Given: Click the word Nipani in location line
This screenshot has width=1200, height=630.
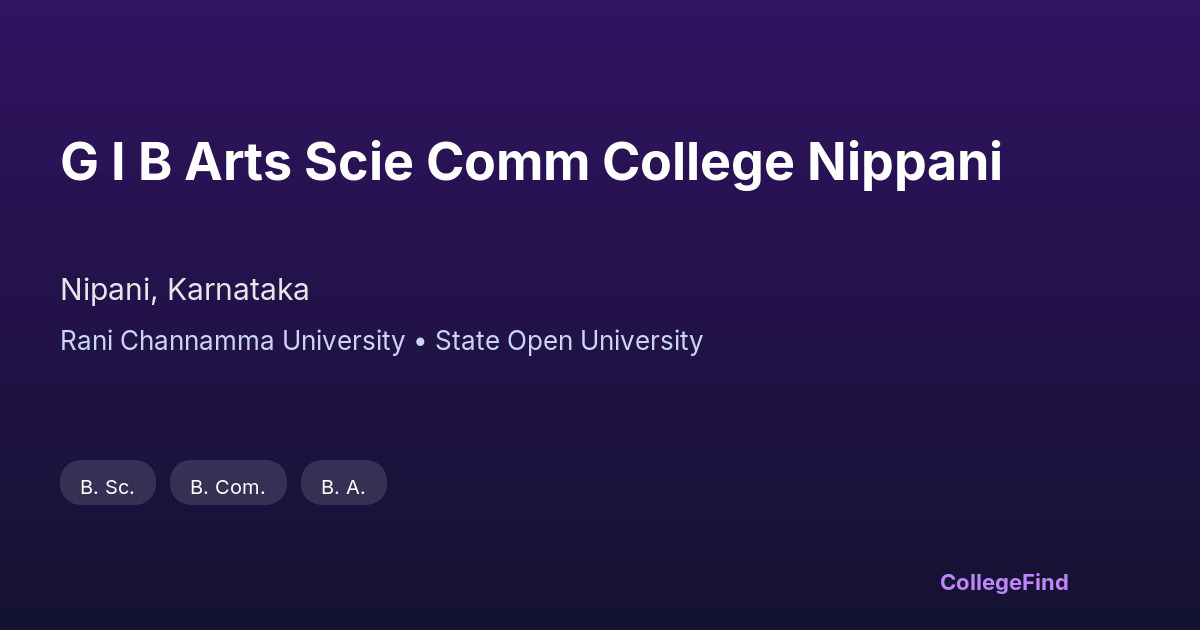Looking at the screenshot, I should (x=105, y=290).
